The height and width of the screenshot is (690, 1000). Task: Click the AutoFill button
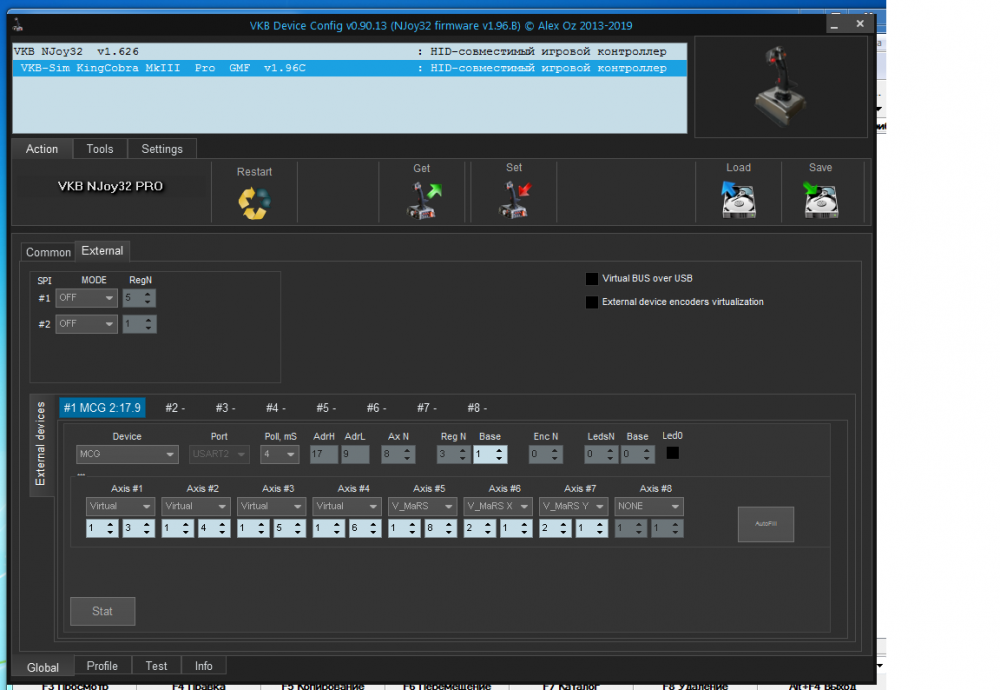point(765,524)
